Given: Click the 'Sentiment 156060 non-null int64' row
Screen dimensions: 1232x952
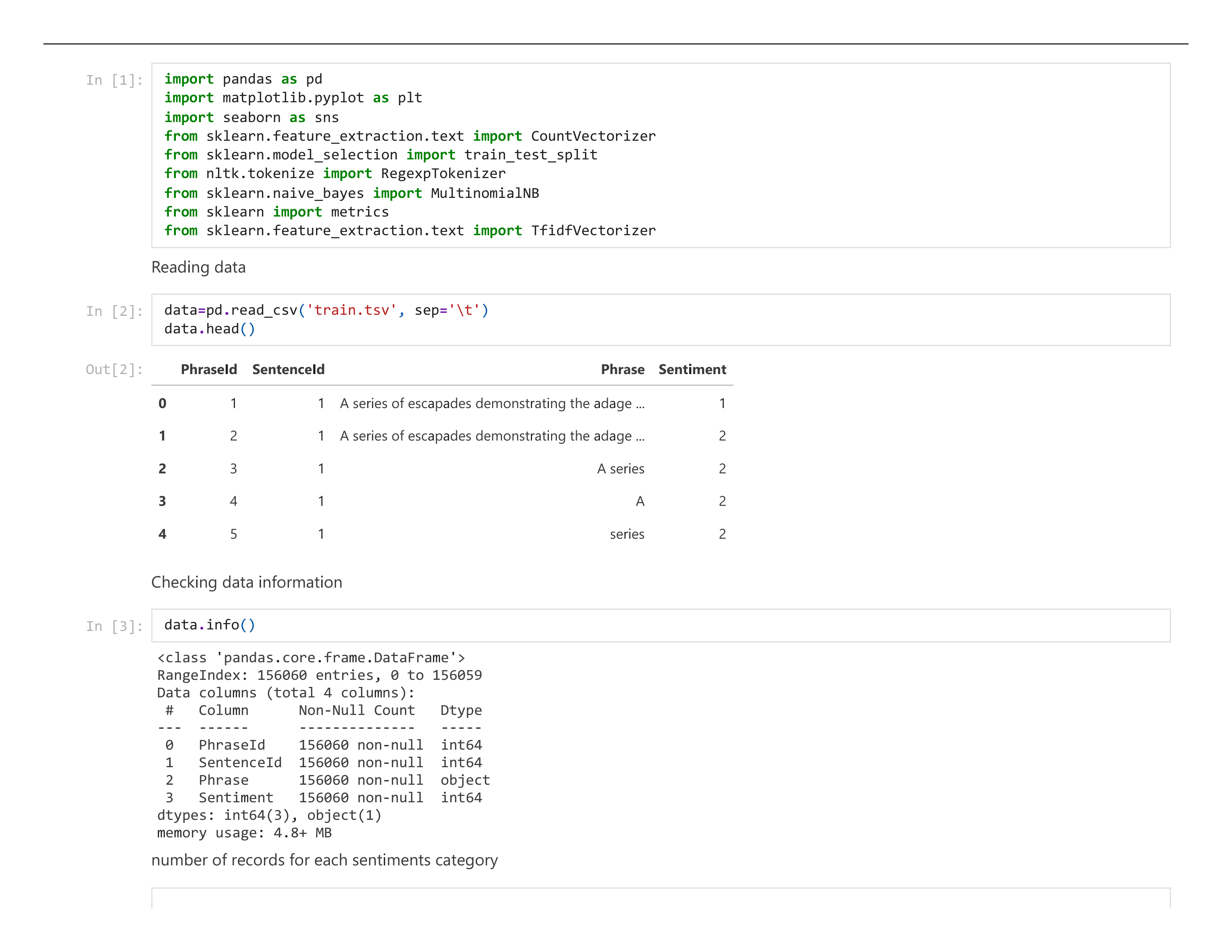Looking at the screenshot, I should (x=324, y=797).
